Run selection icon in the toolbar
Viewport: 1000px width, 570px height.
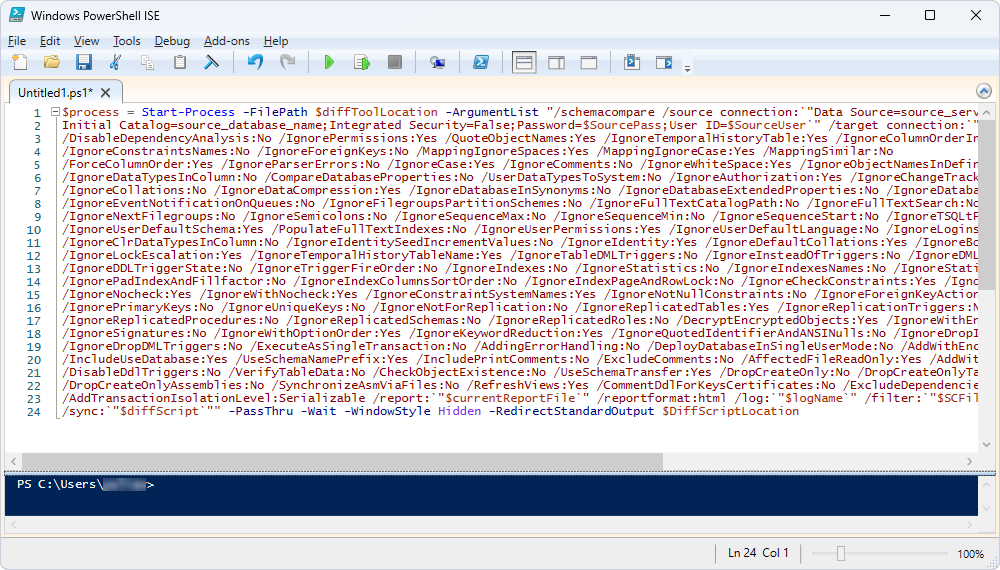(x=362, y=62)
